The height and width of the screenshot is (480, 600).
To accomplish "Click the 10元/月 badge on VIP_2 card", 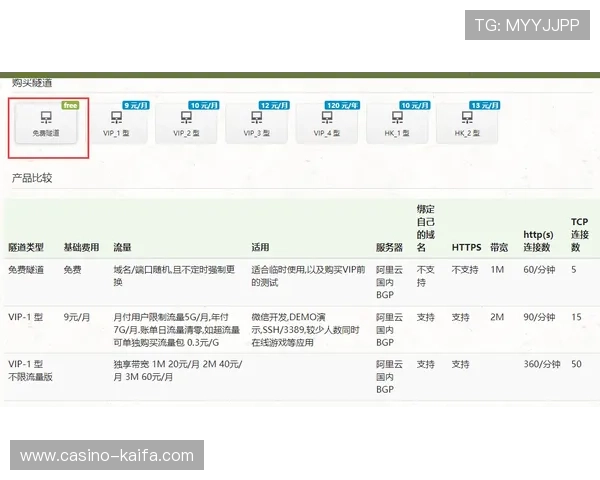I will pos(204,105).
